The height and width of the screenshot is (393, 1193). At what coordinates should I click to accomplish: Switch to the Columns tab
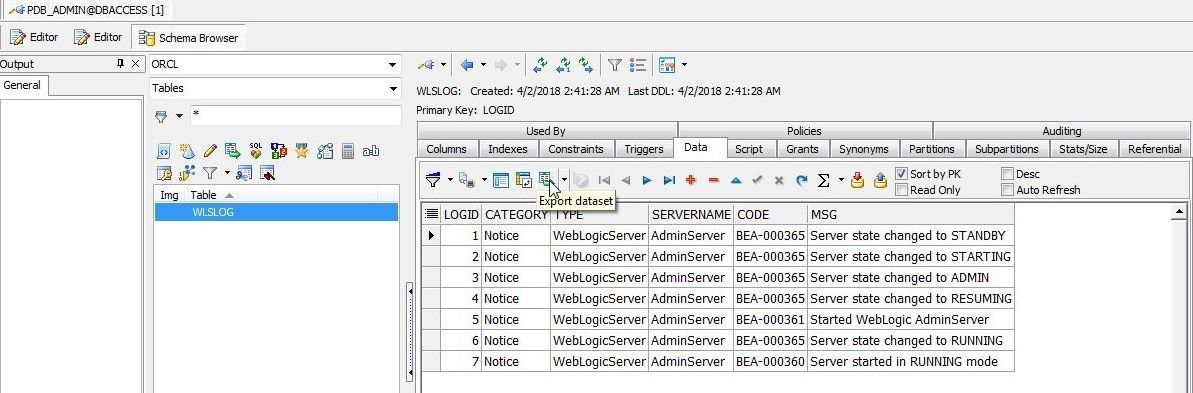point(447,149)
